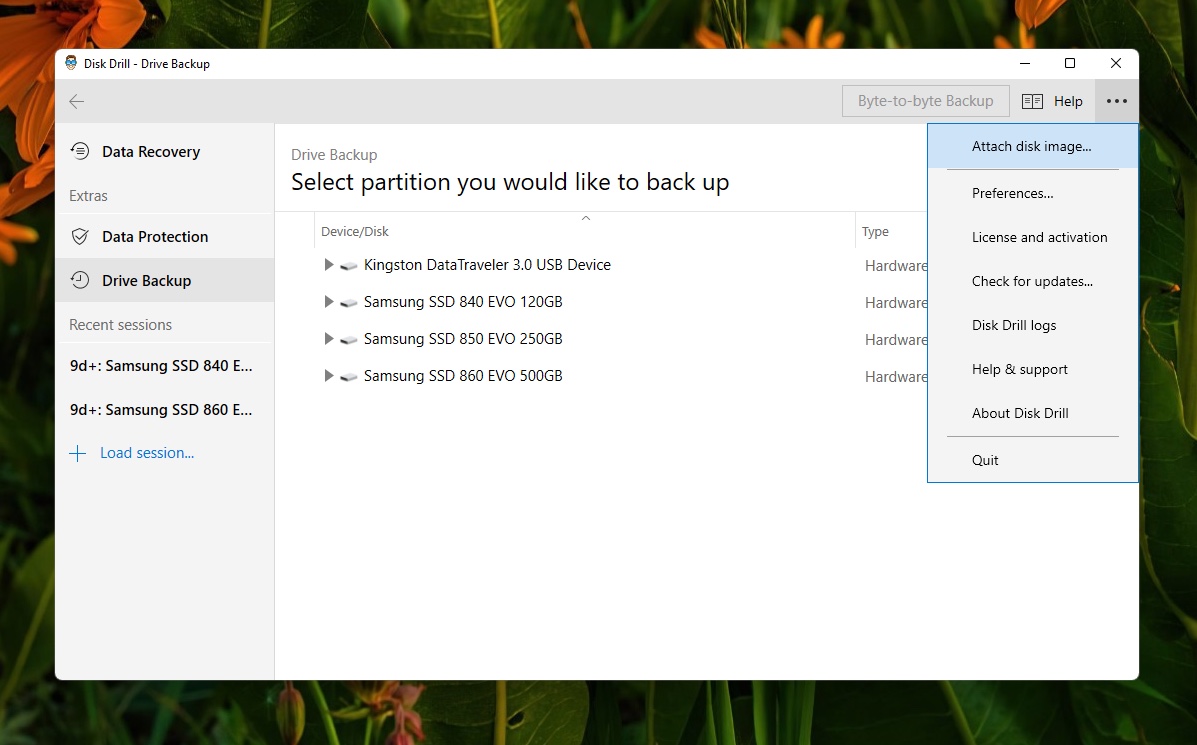The width and height of the screenshot is (1197, 745).
Task: Open recent session 9d+: Samsung SSD 840 E...
Action: coord(161,366)
